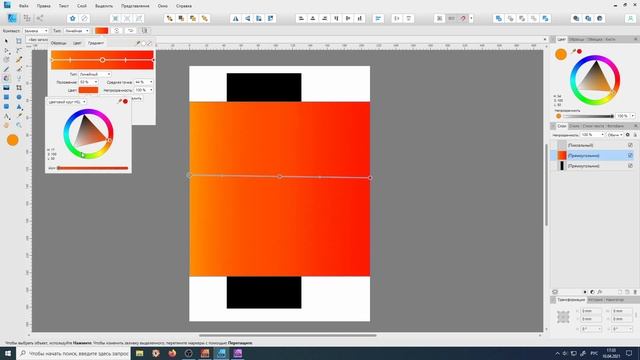Image resolution: width=640 pixels, height=360 pixels.
Task: Open the Представление menu
Action: coord(135,6)
